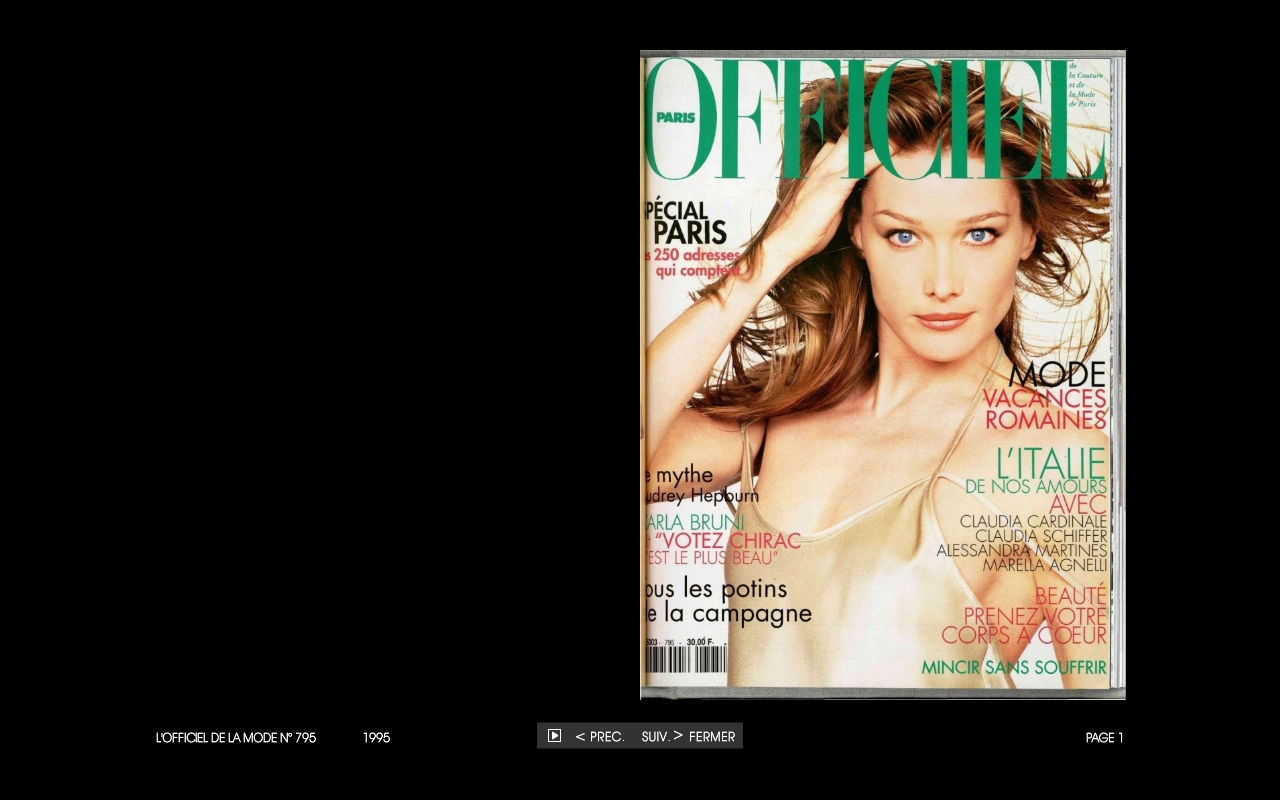Close the viewer using FERMER
The image size is (1280, 800).
(x=712, y=737)
